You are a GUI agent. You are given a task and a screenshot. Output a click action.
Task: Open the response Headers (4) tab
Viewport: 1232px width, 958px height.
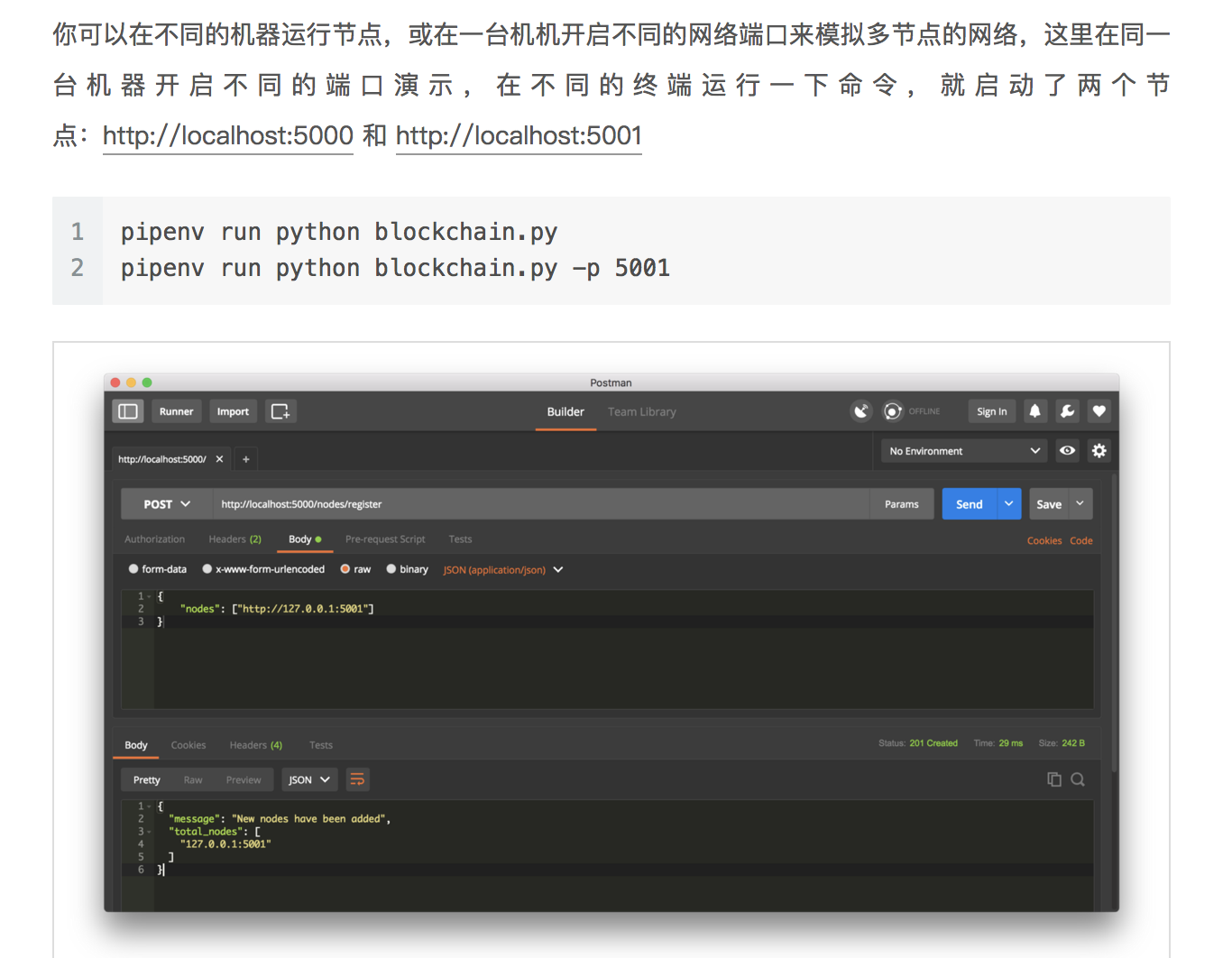[255, 745]
